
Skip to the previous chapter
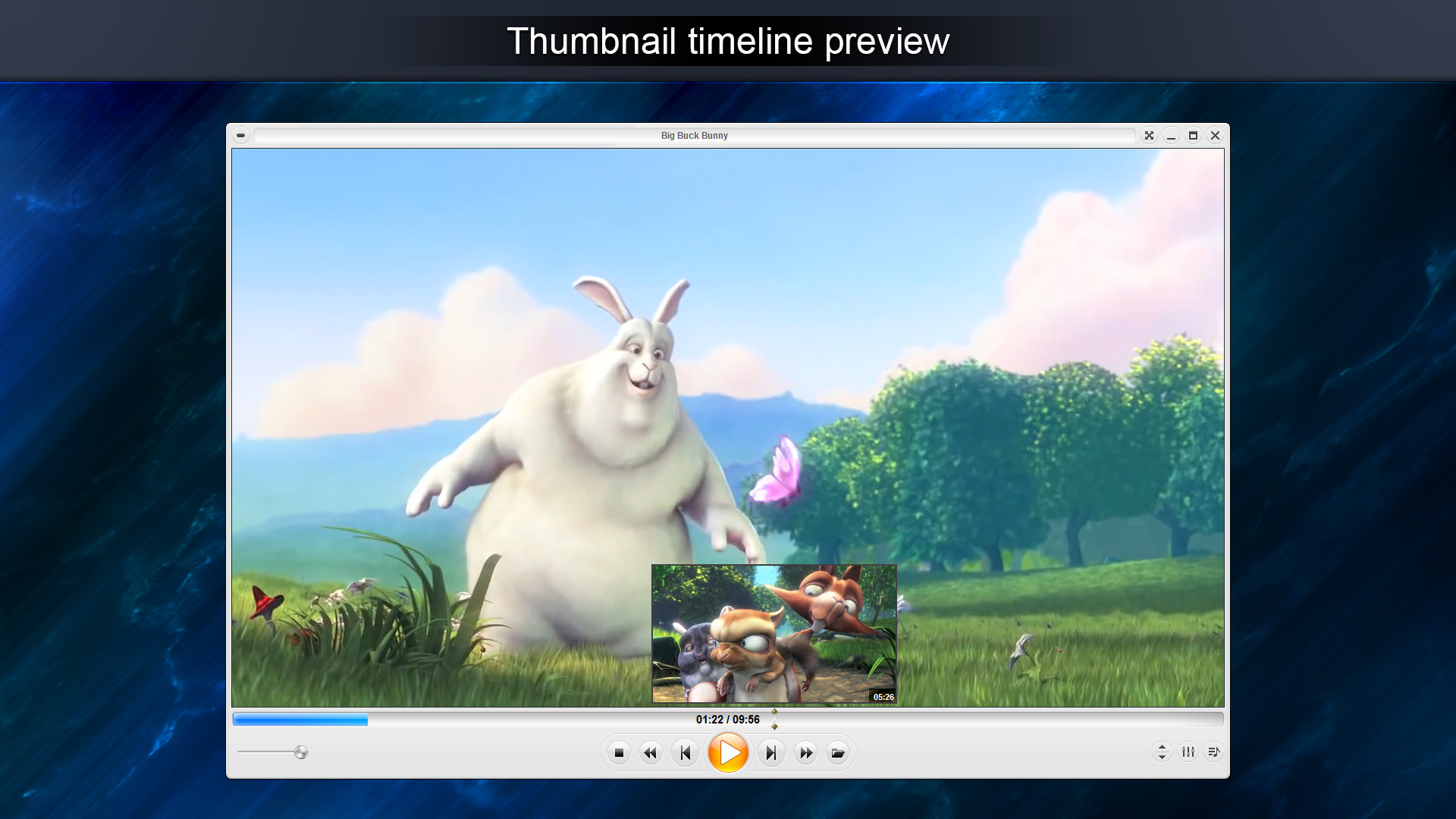pyautogui.click(x=686, y=752)
